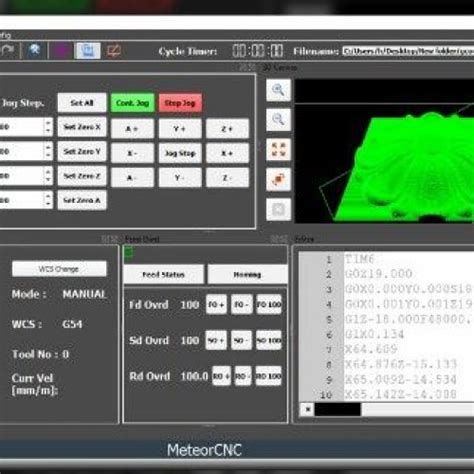Select G-code line 6 G1X0.134
The image size is (474, 474).
tap(374, 334)
